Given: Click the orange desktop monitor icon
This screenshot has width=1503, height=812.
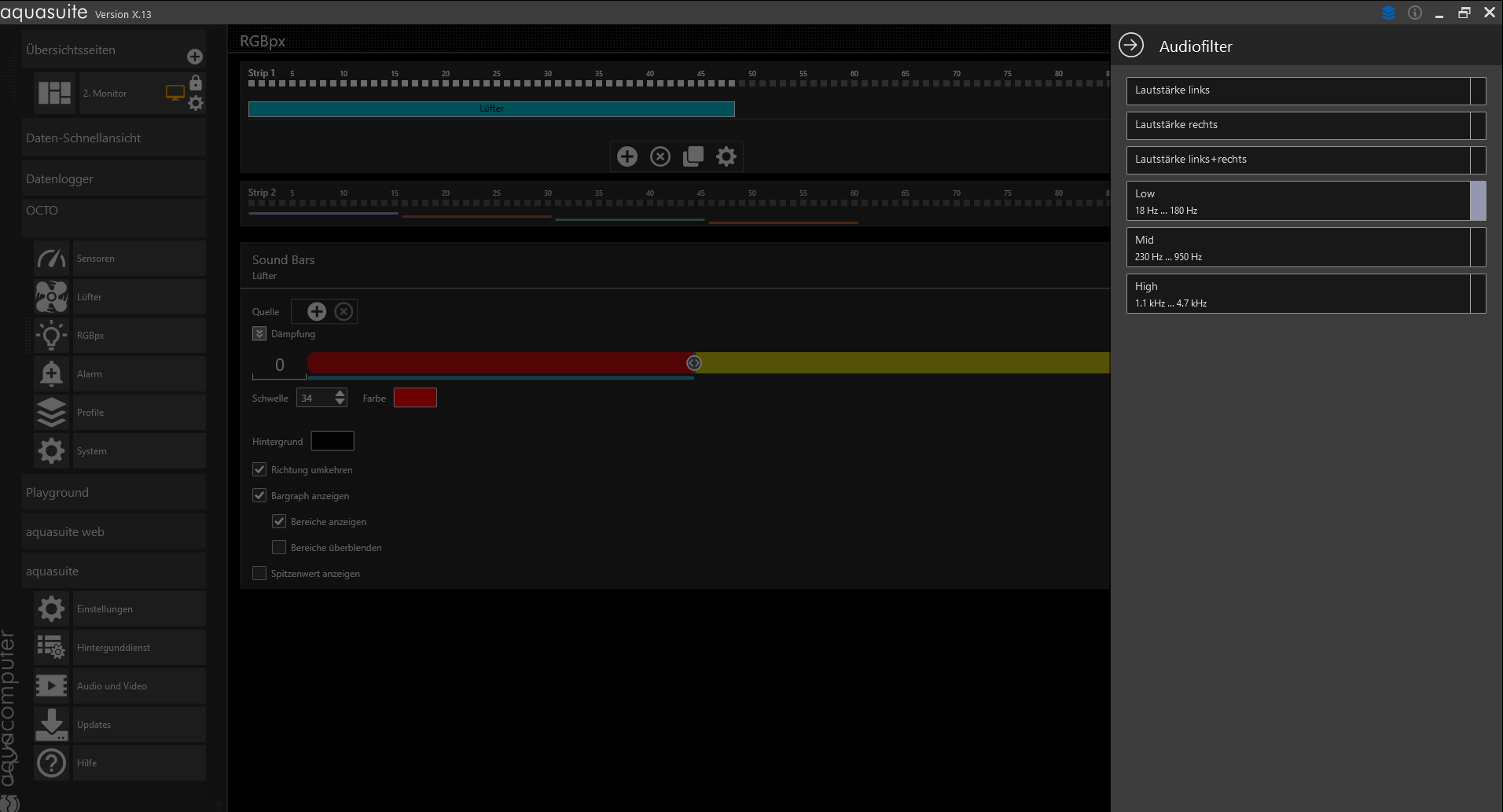Looking at the screenshot, I should click(x=175, y=93).
